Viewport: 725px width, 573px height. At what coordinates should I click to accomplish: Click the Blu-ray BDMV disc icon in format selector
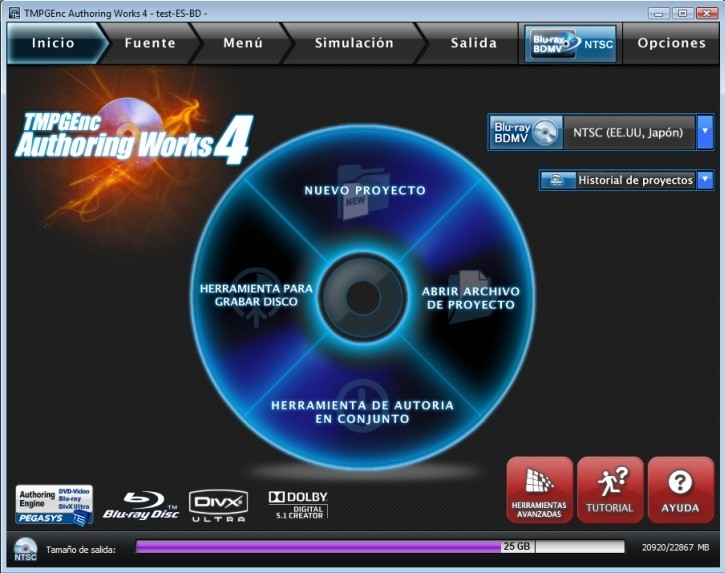(526, 132)
